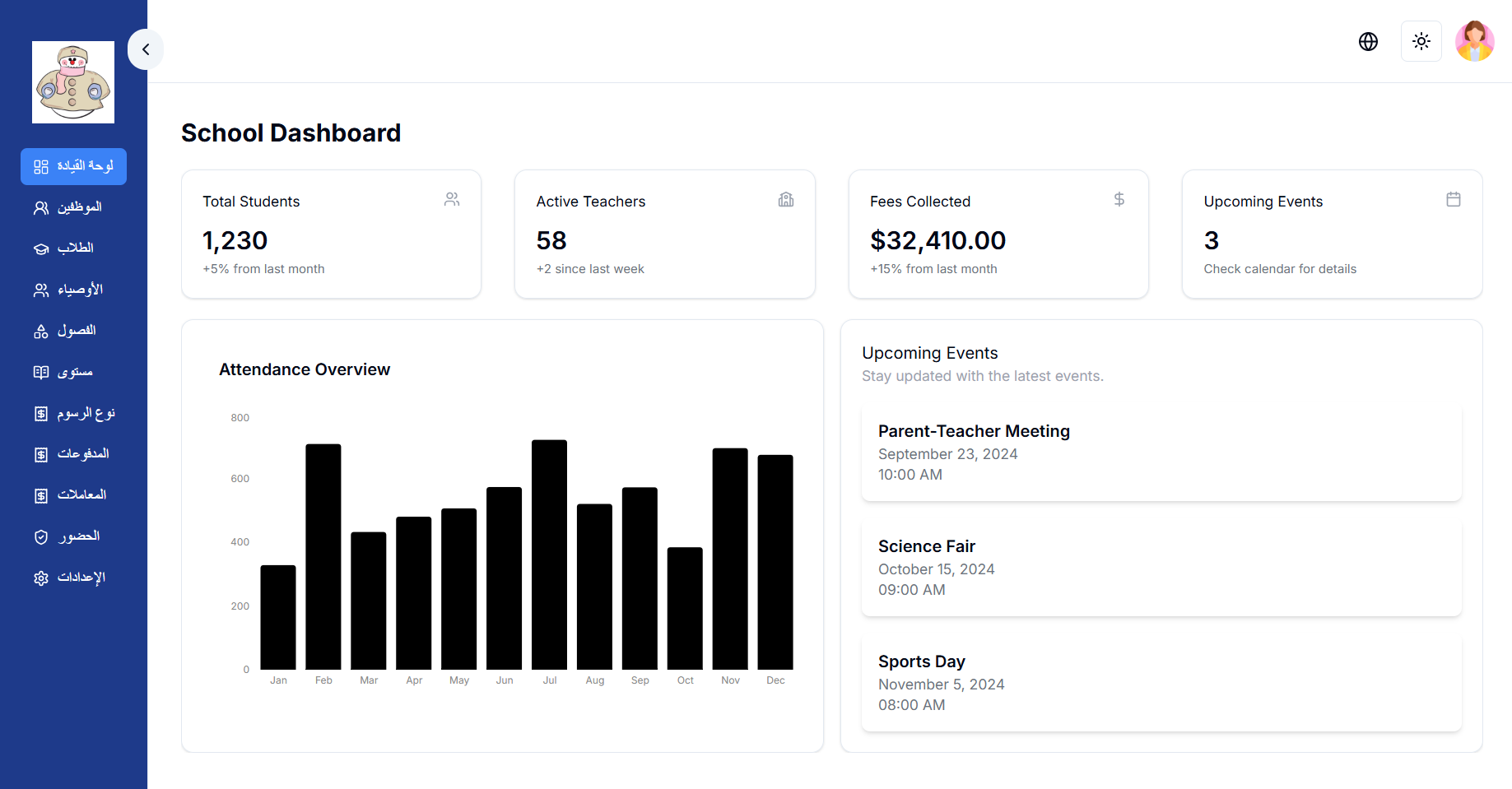Open the language globe selector

[x=1368, y=41]
